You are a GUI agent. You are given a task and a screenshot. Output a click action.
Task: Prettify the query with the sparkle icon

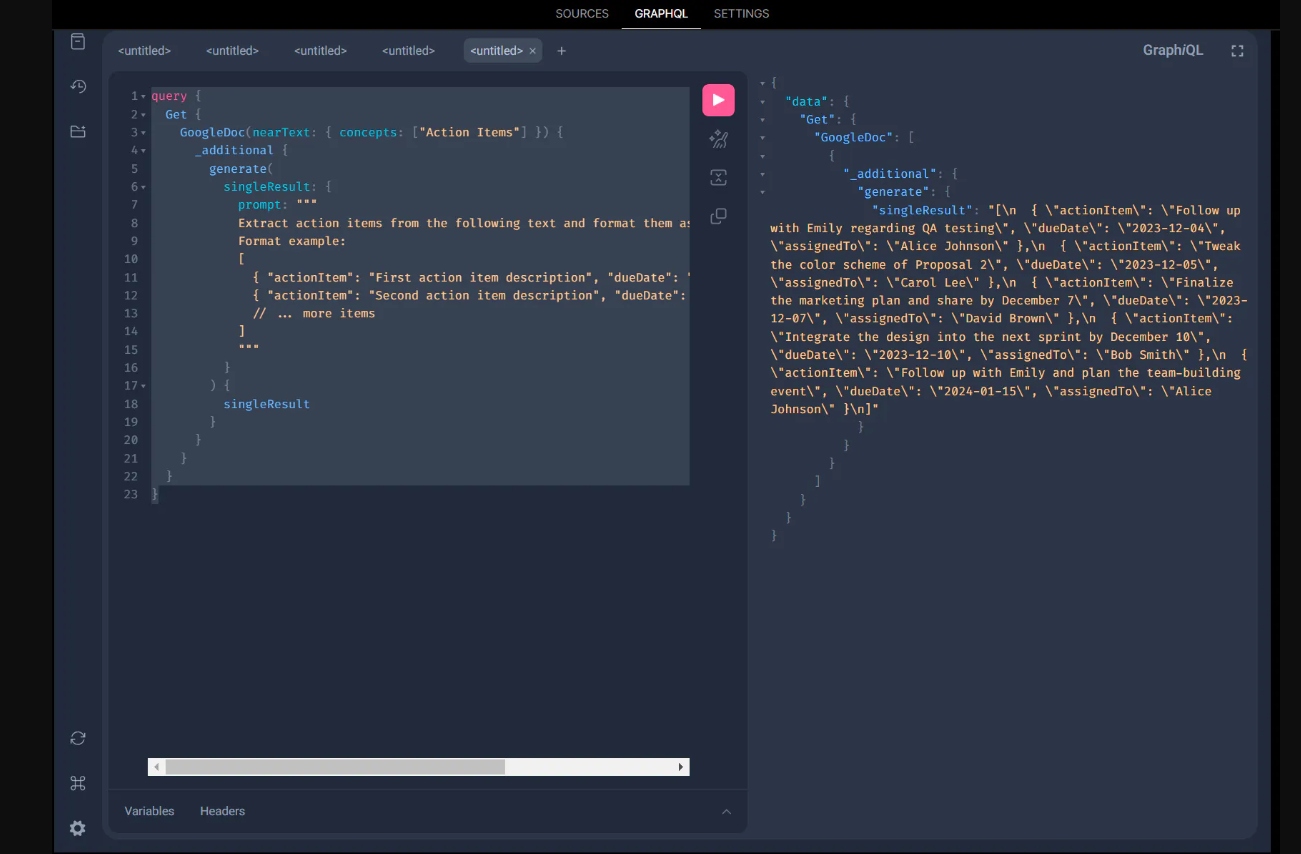click(718, 139)
